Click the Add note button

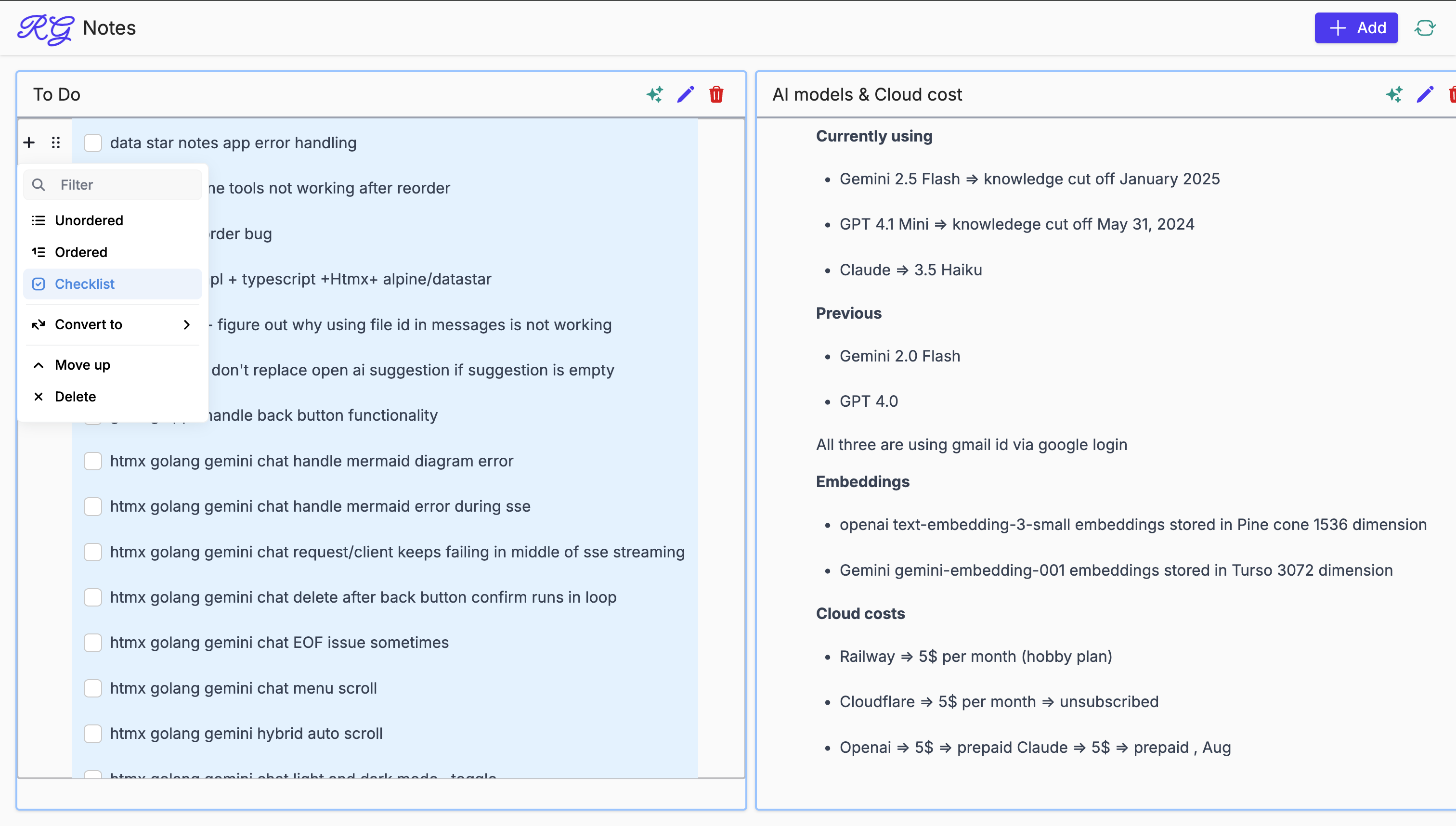point(1356,28)
